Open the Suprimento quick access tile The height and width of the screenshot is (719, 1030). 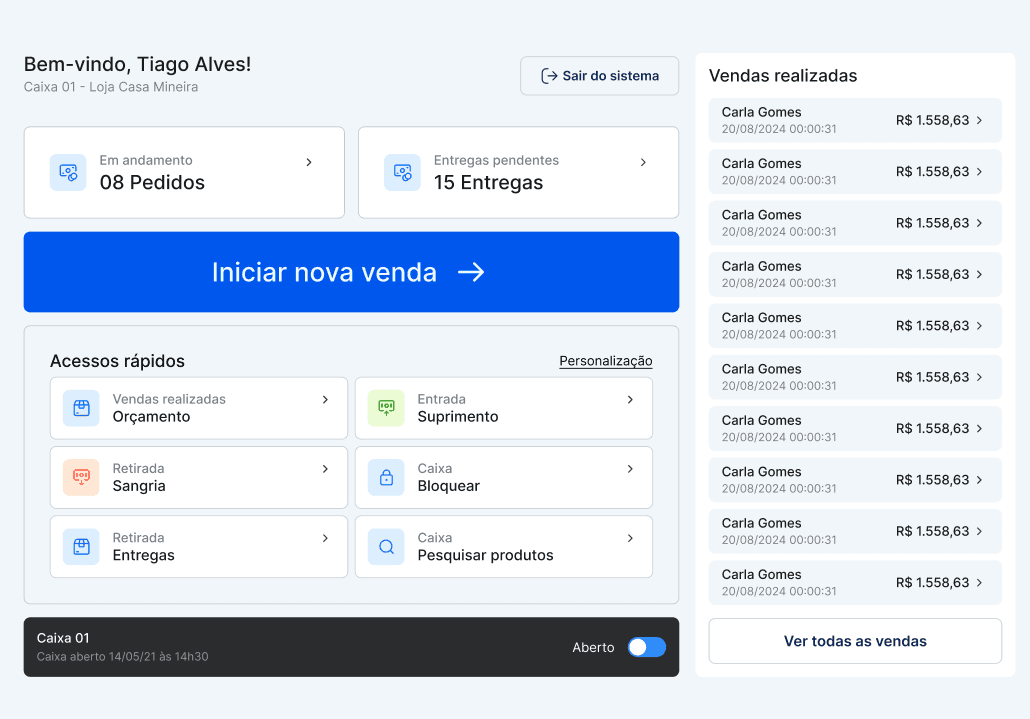[x=503, y=408]
